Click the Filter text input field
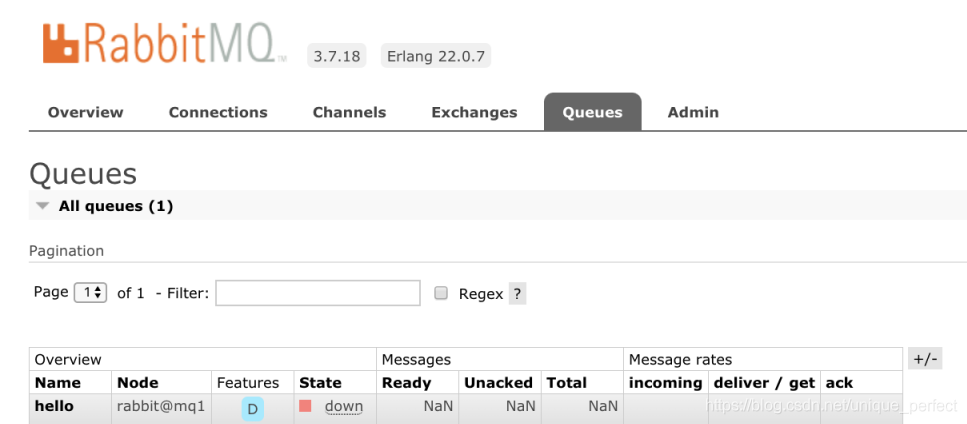This screenshot has width=967, height=424. coord(318,293)
